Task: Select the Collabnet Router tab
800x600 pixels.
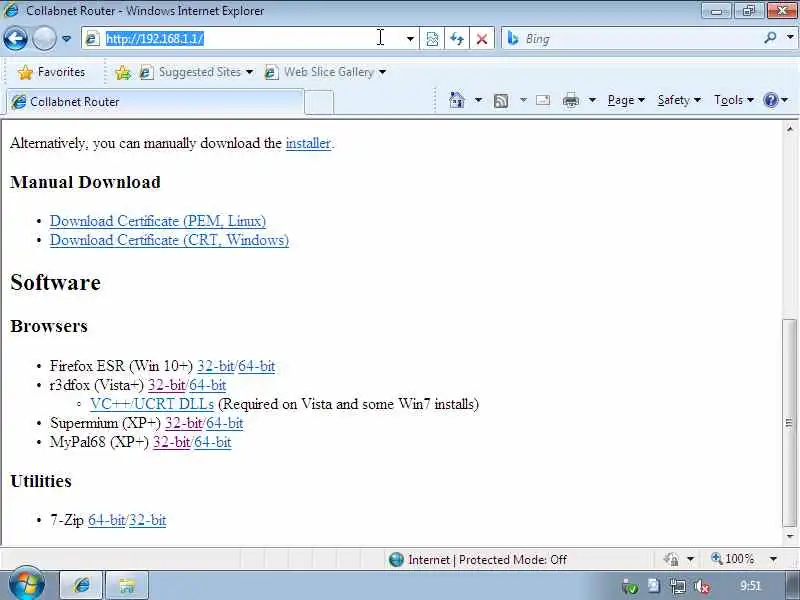Action: (155, 102)
